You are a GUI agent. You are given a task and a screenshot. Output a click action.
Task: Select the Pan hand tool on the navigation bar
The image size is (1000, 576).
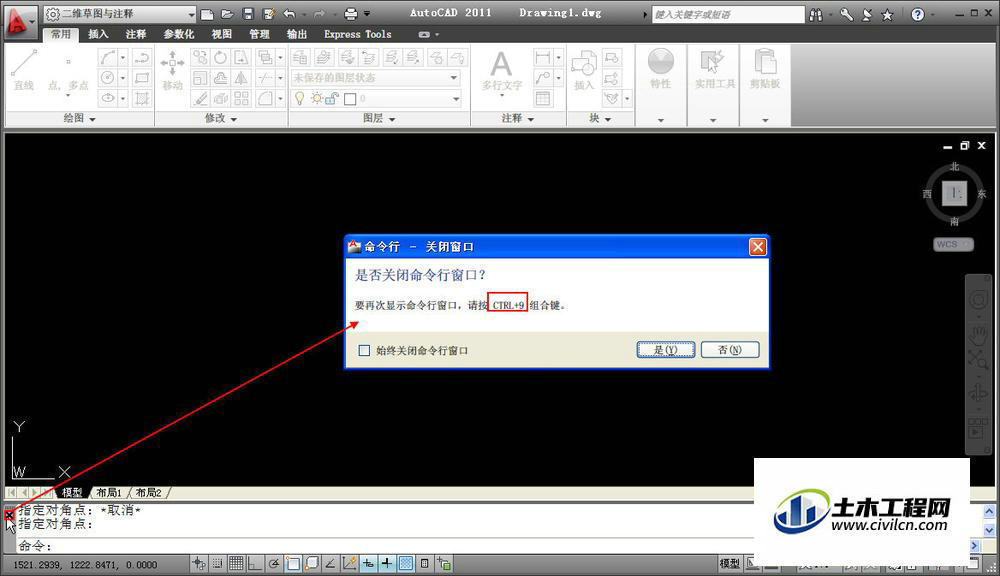coord(978,334)
